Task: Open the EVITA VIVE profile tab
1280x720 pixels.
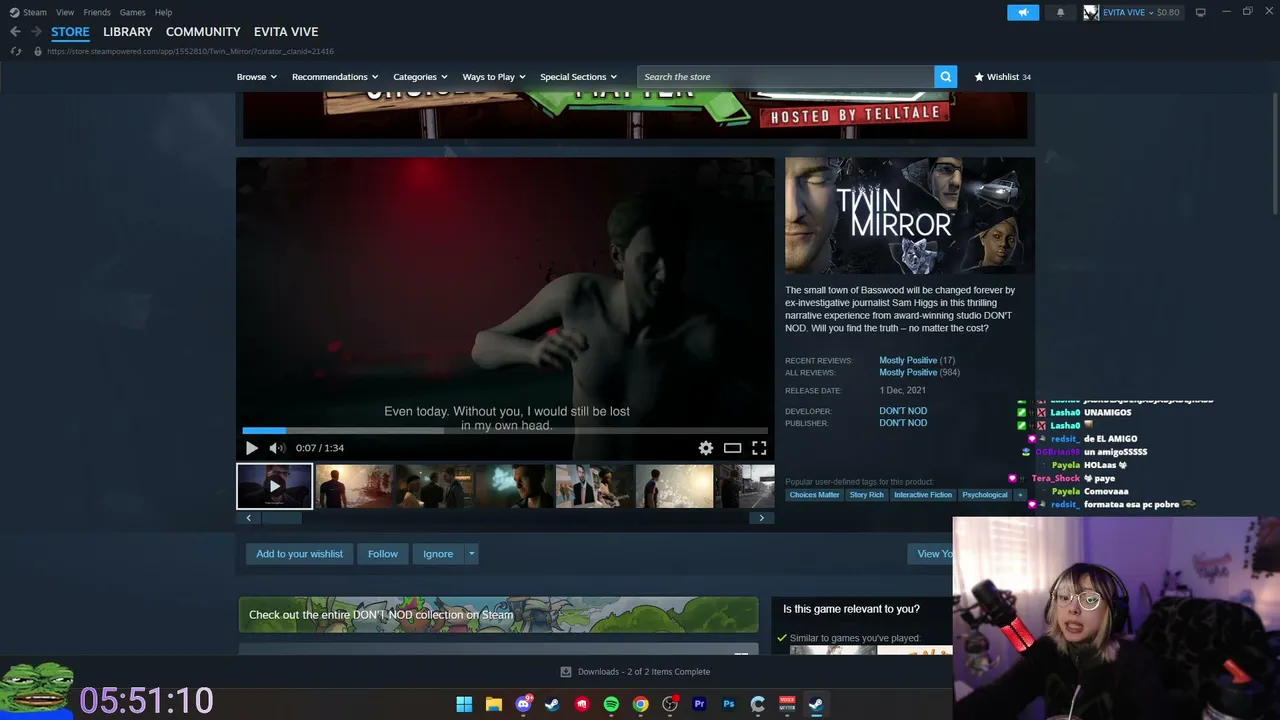Action: (x=286, y=32)
